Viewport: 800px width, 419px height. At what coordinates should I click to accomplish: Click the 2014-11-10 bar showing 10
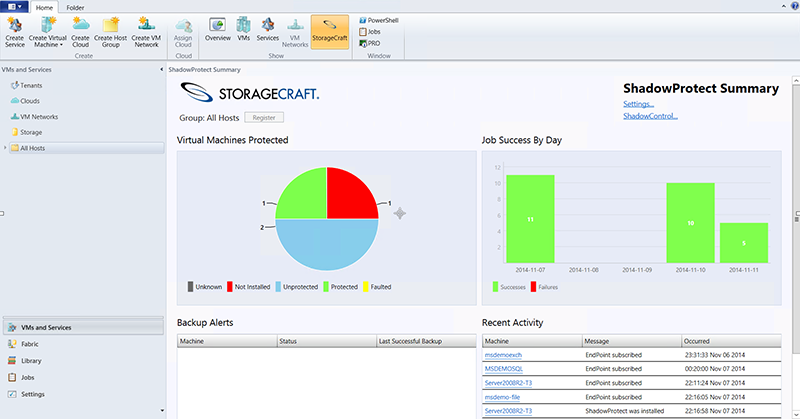pos(690,223)
